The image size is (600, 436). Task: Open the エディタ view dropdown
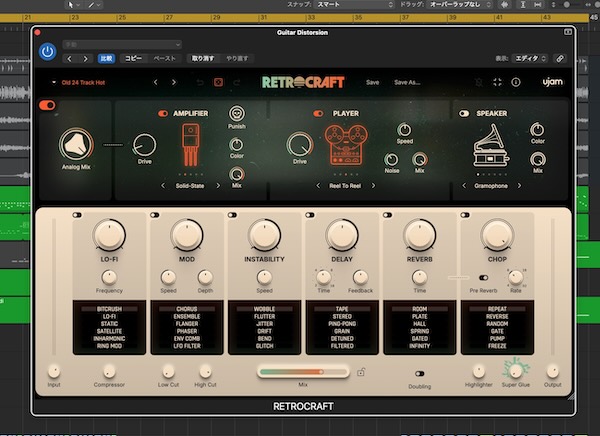[x=530, y=59]
